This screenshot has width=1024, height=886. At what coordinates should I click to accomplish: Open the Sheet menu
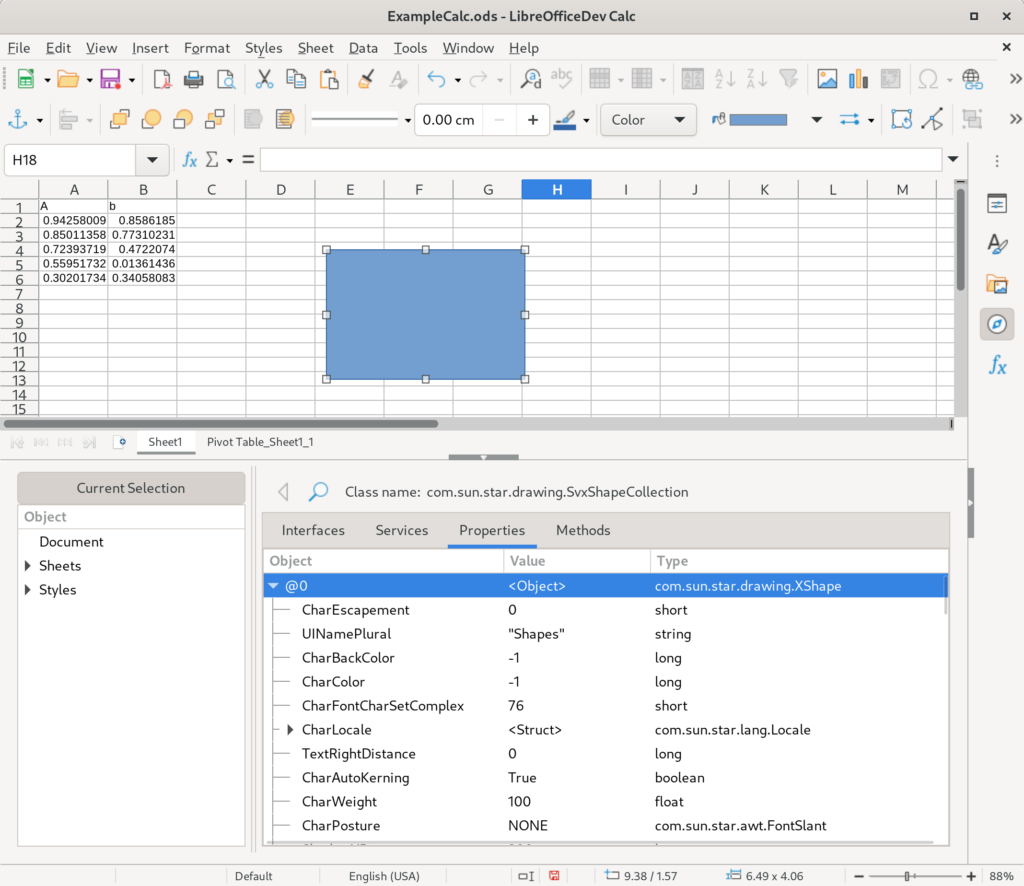(x=315, y=48)
